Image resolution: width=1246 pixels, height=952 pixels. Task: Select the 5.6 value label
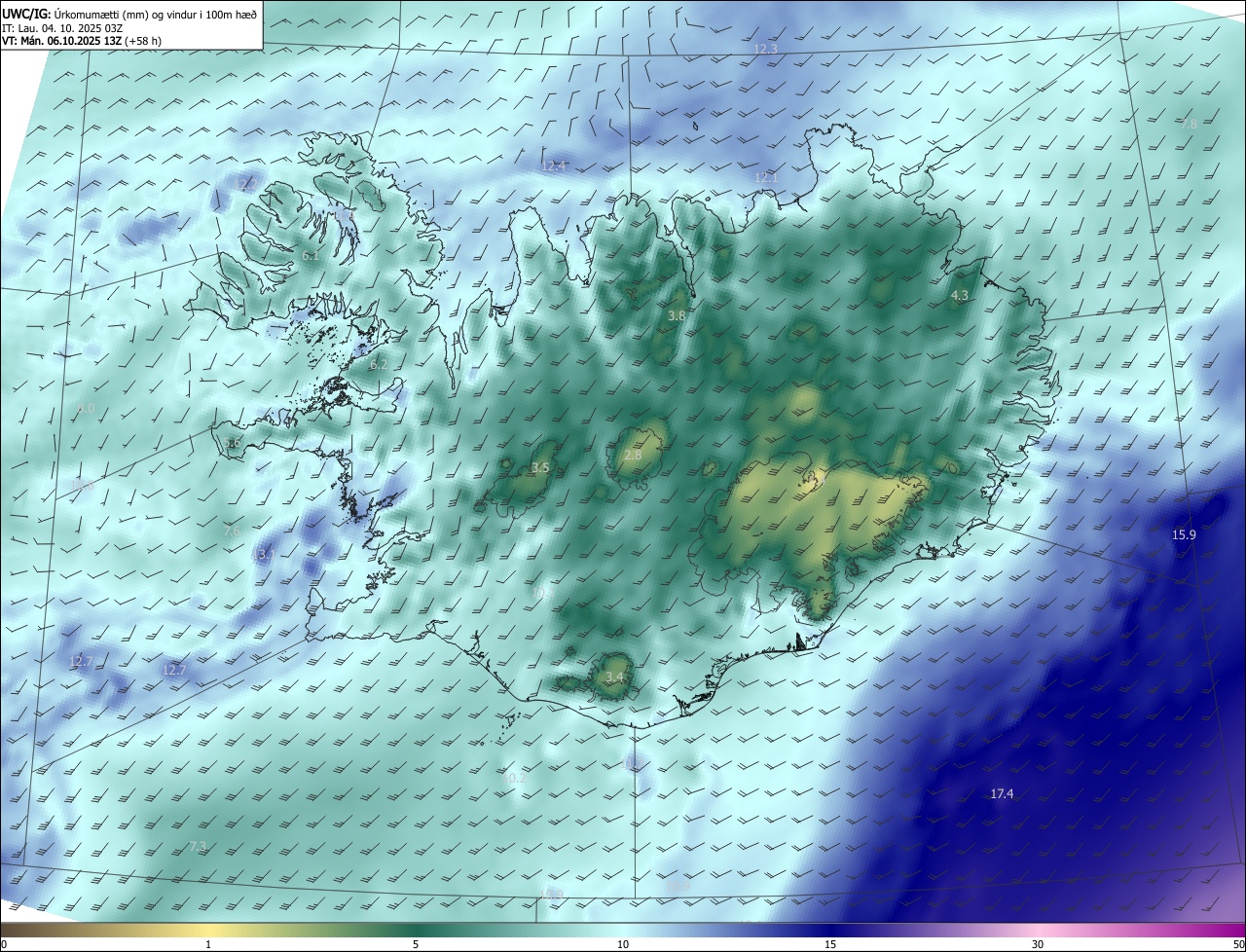[x=233, y=443]
